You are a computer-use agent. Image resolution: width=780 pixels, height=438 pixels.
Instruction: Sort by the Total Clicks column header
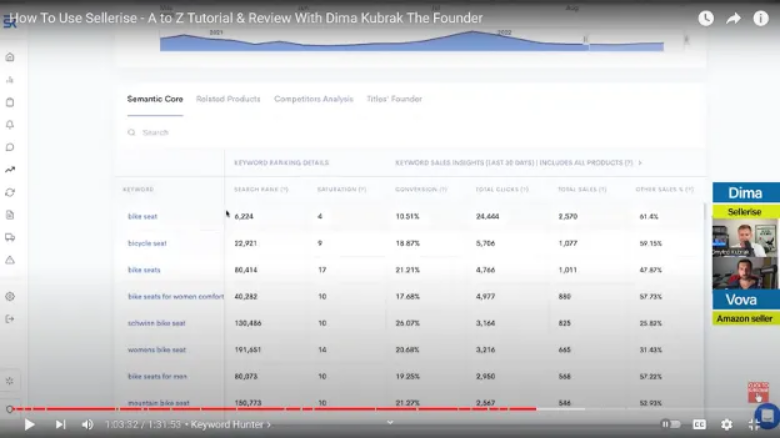502,190
